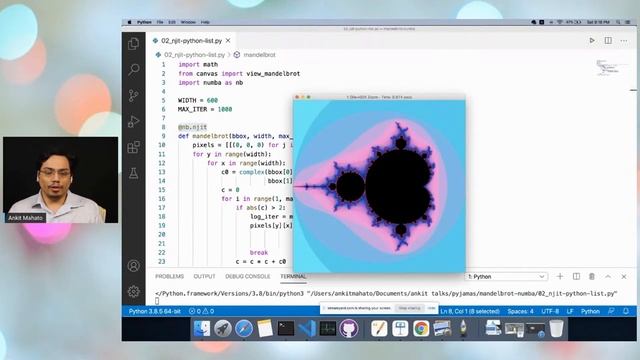
Task: Click Visual Studio Code dock icon
Action: pyautogui.click(x=307, y=328)
